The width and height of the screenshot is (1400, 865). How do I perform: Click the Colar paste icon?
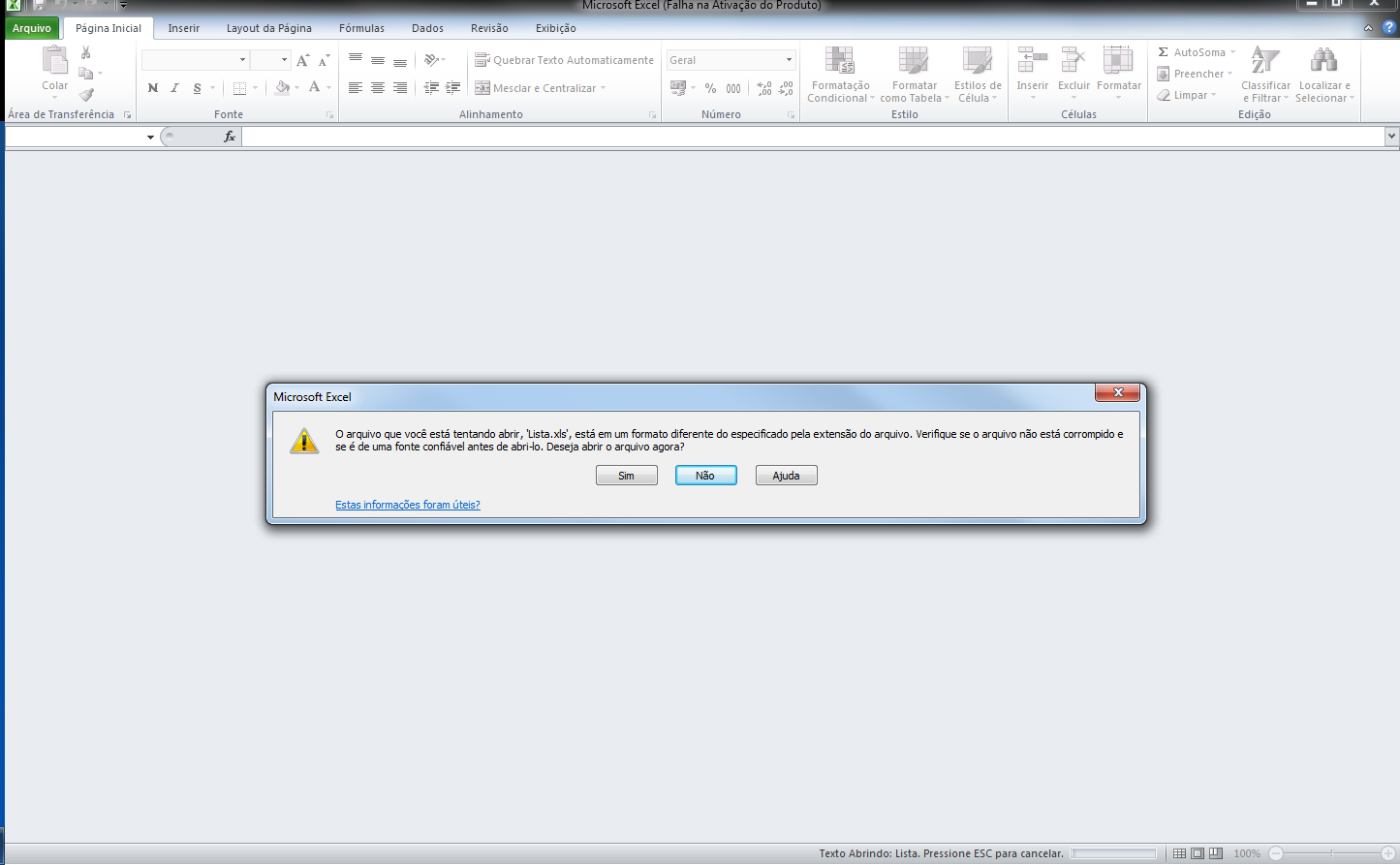pos(54,61)
